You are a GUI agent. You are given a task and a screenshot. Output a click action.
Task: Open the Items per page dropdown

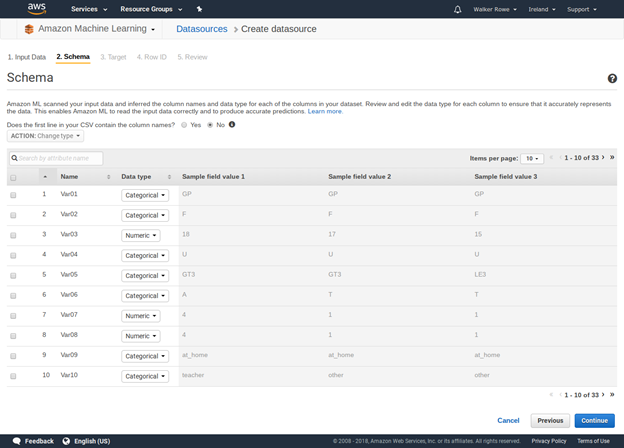tap(532, 158)
